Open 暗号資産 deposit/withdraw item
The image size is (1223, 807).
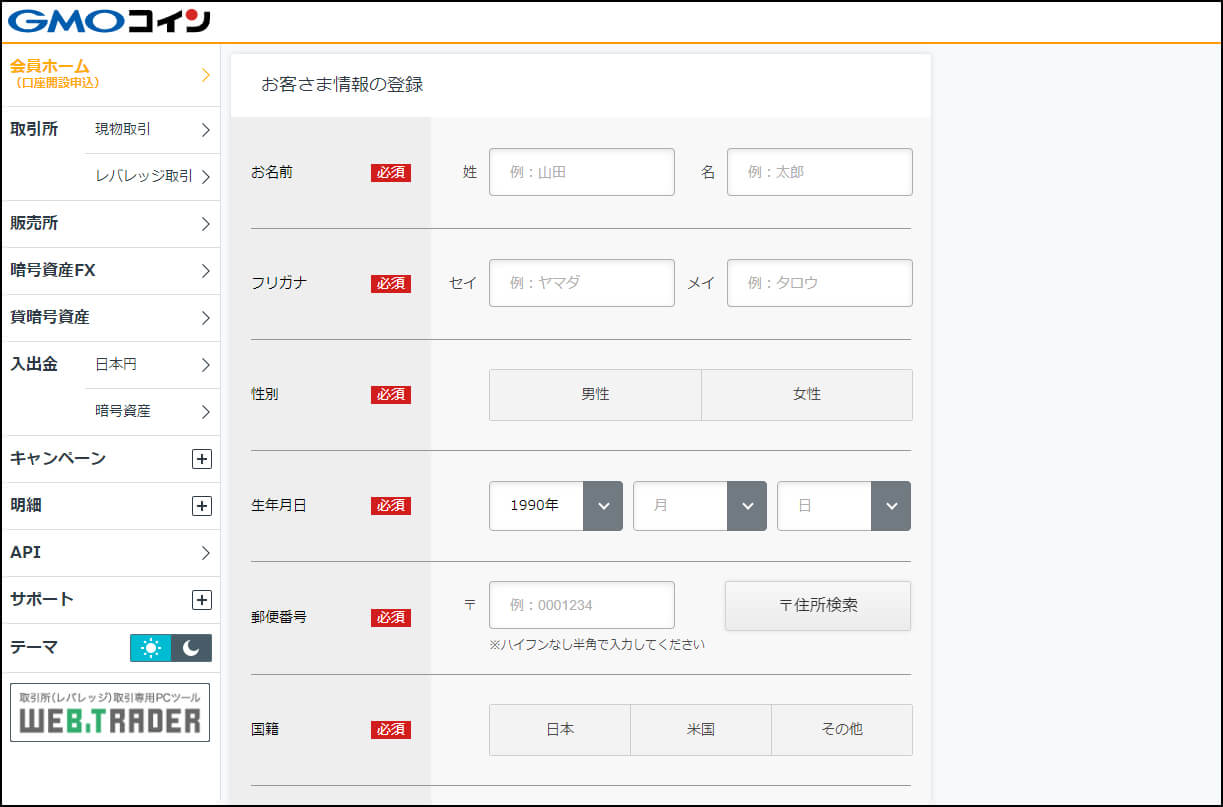click(152, 411)
